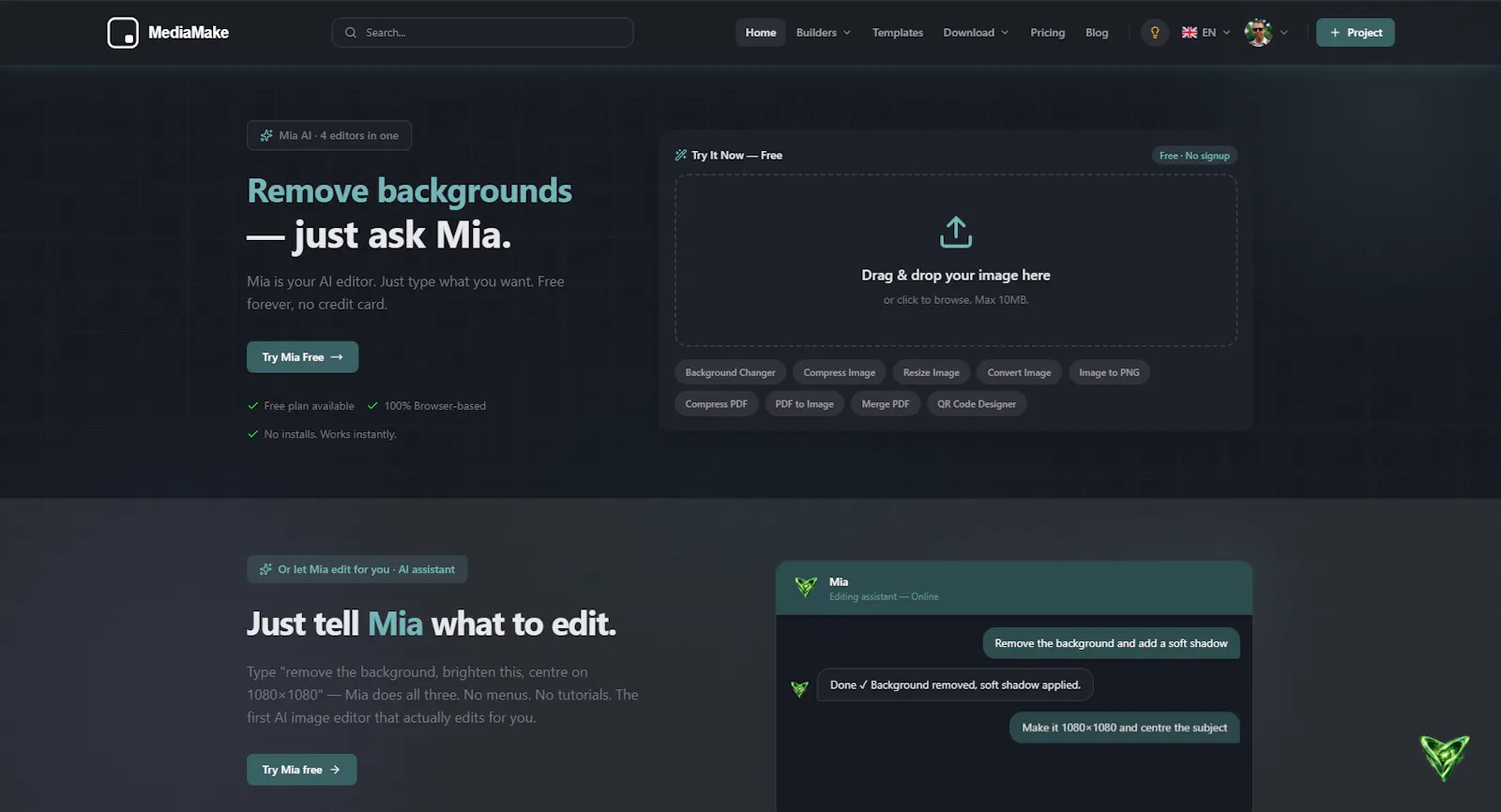Click the image drag and drop zone

coord(956,261)
